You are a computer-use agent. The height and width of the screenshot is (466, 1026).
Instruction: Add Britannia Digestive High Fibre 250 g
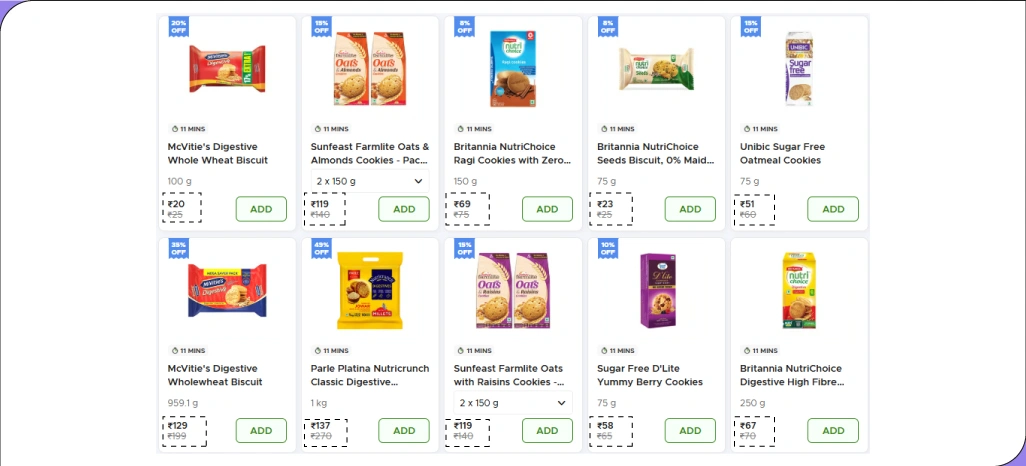coord(833,431)
